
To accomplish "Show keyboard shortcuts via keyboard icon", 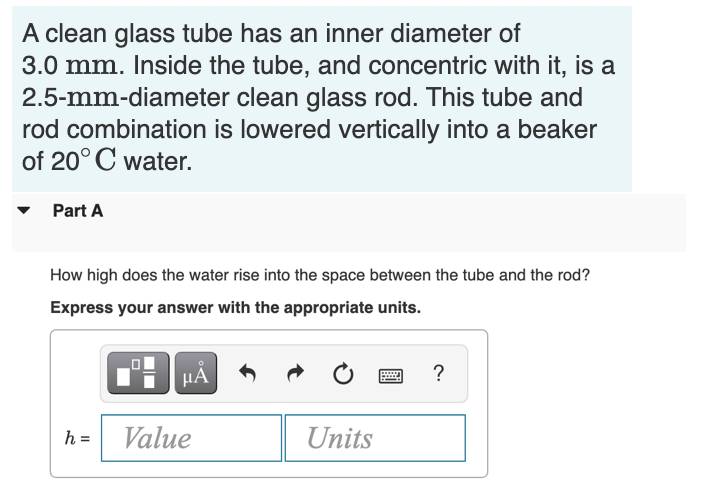I will (x=390, y=376).
